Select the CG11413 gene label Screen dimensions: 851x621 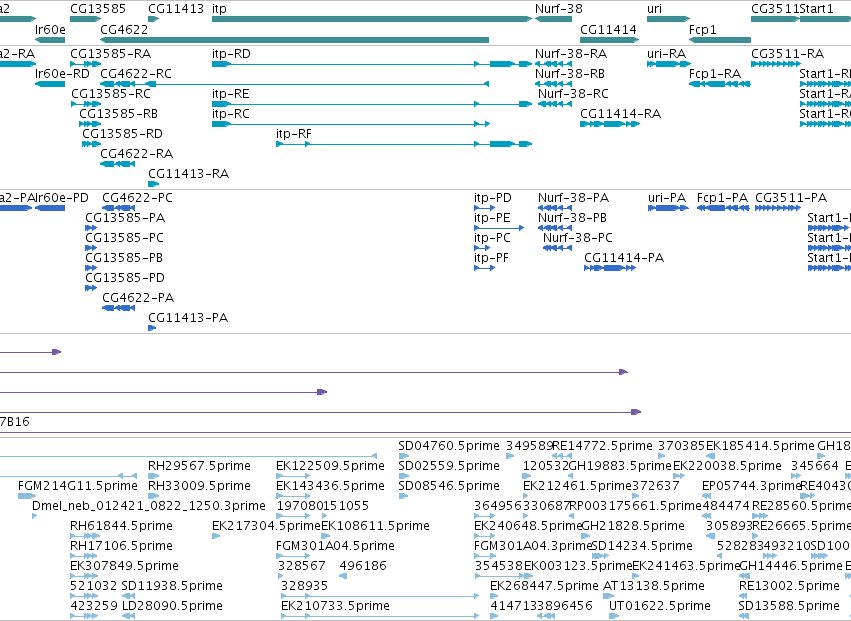pos(176,9)
